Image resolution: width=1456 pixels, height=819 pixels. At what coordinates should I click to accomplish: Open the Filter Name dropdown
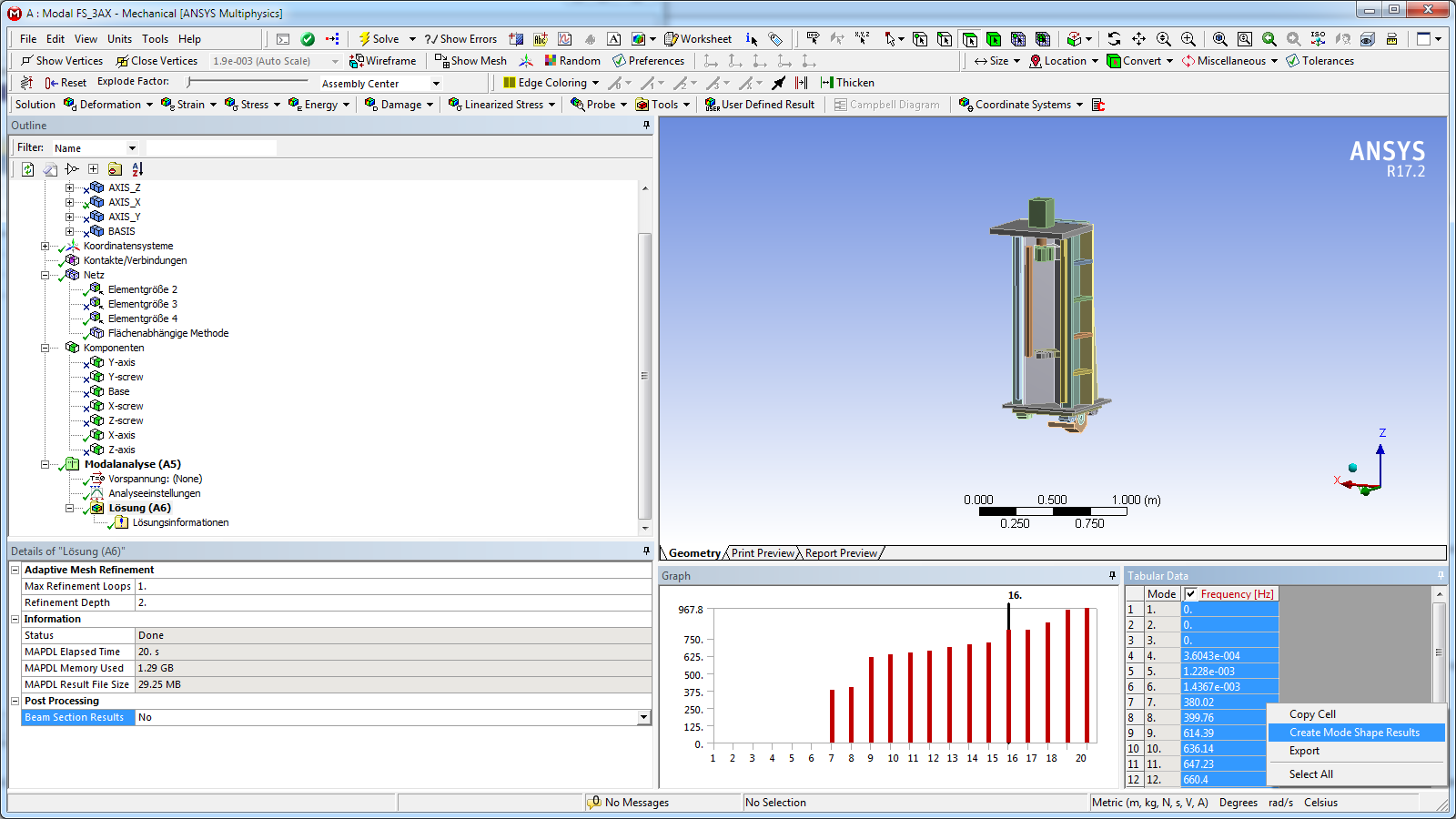click(x=132, y=148)
